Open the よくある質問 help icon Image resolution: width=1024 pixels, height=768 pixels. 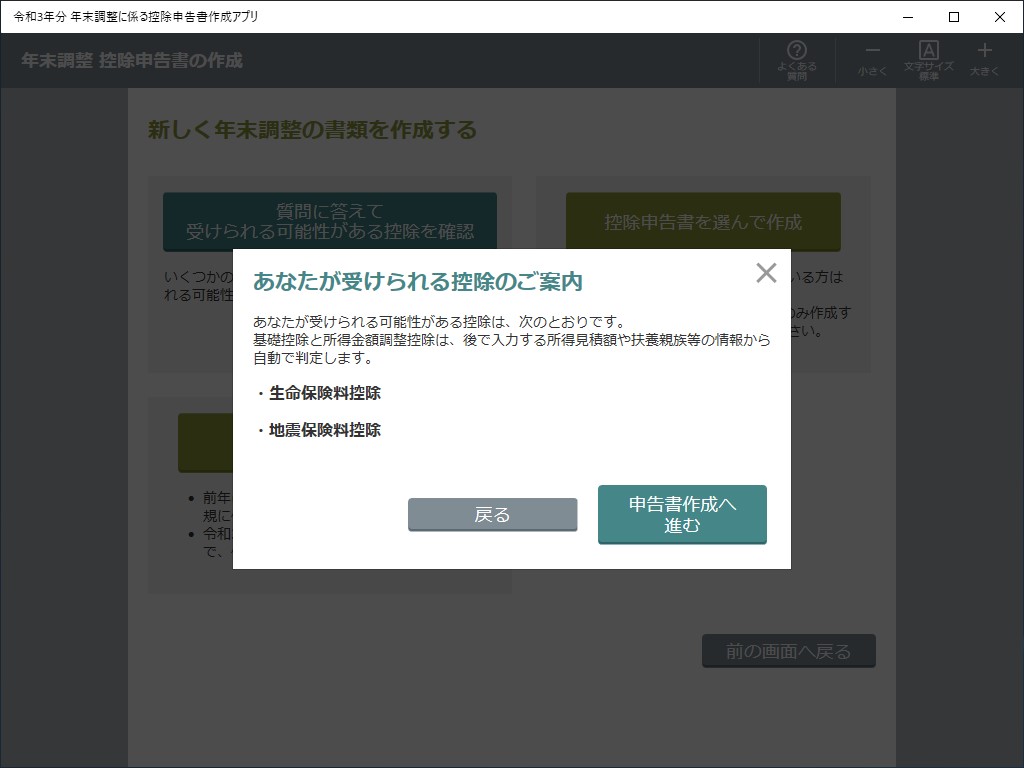[795, 58]
